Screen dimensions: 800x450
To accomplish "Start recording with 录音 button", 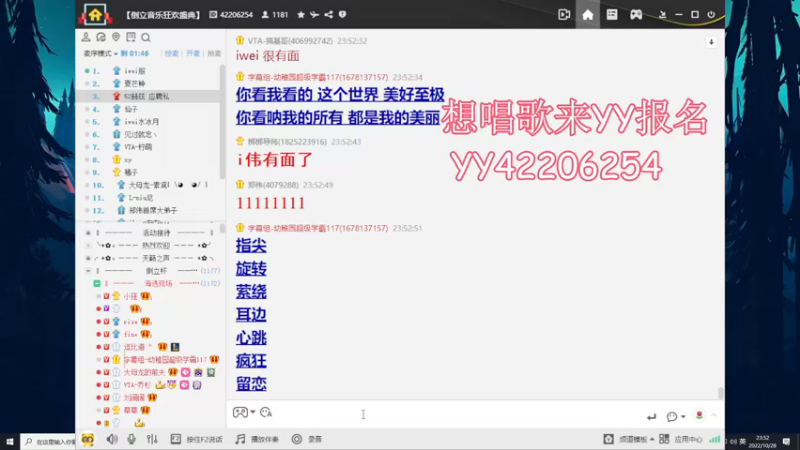I will [307, 439].
